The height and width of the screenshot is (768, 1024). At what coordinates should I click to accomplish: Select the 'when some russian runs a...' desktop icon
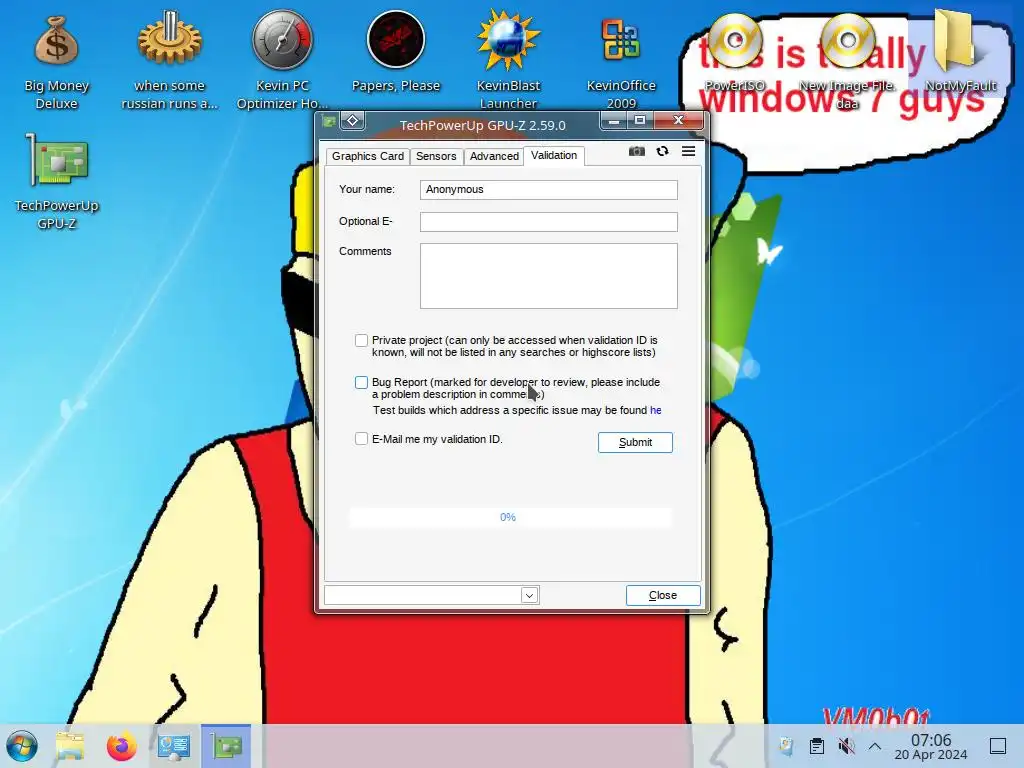pyautogui.click(x=169, y=61)
